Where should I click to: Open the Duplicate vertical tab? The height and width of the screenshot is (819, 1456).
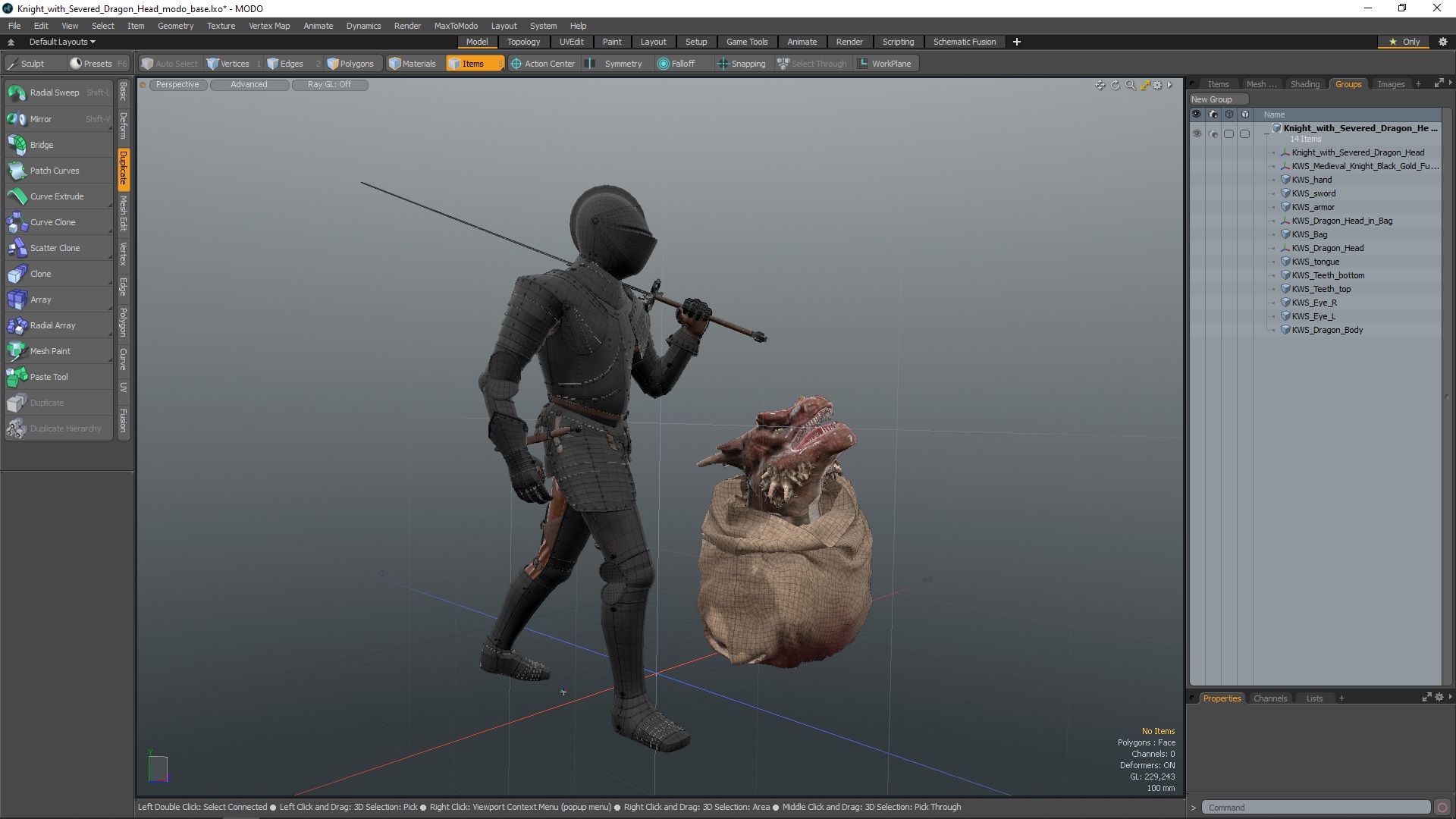pyautogui.click(x=123, y=168)
